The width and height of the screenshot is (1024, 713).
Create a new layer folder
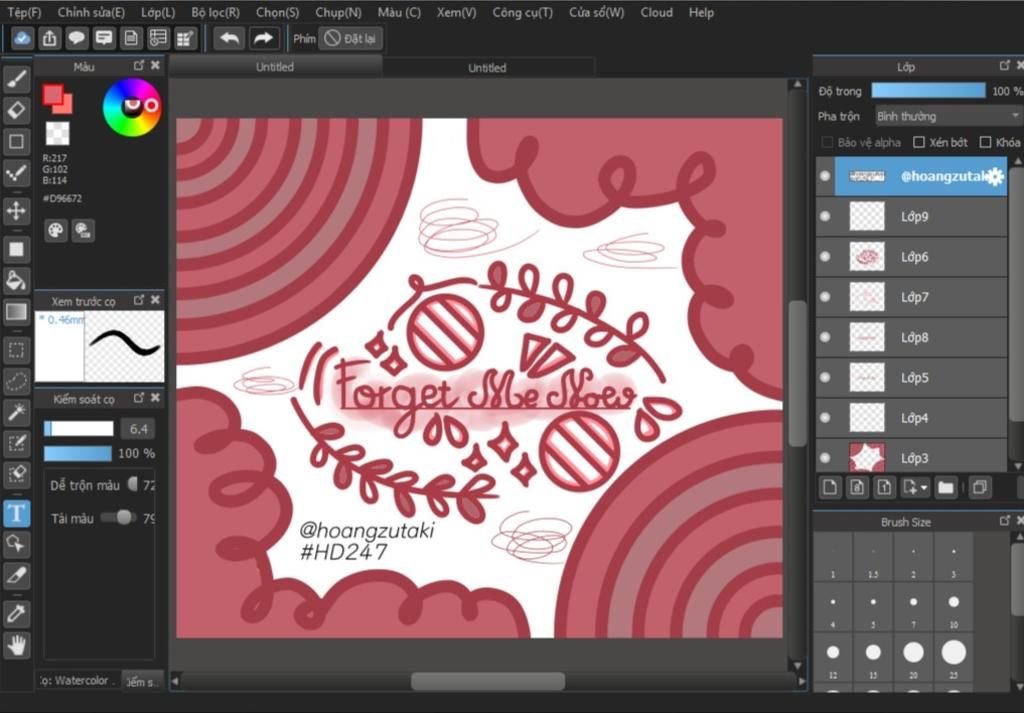coord(945,487)
